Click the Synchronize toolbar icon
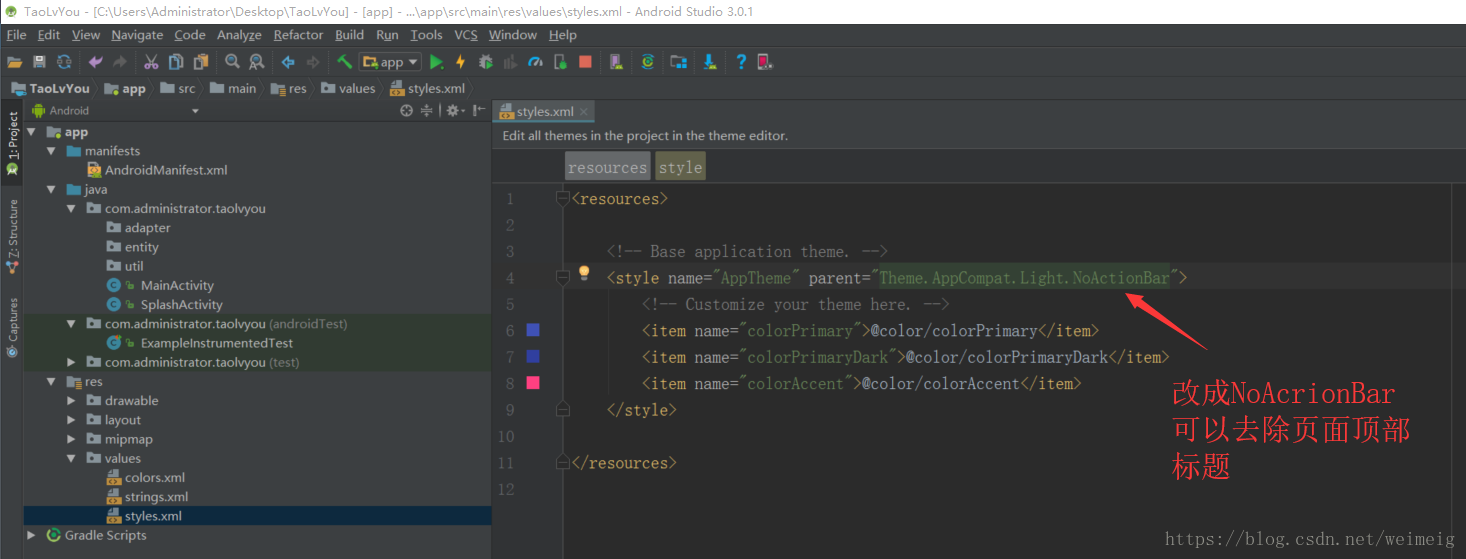The width and height of the screenshot is (1466, 559). pyautogui.click(x=64, y=62)
